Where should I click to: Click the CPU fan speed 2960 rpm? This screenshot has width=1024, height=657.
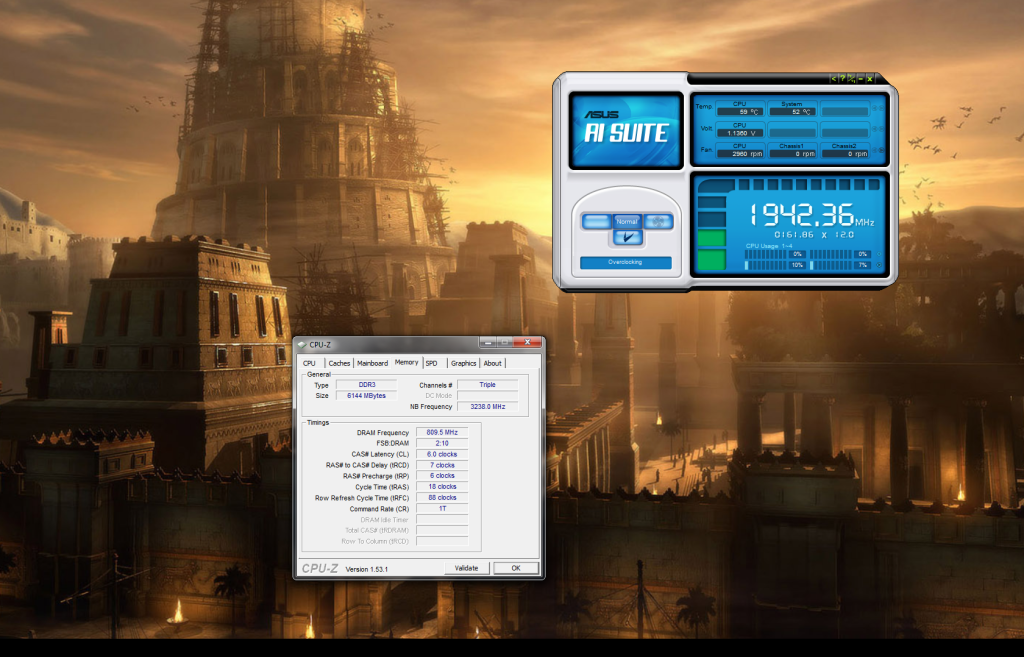click(x=739, y=153)
